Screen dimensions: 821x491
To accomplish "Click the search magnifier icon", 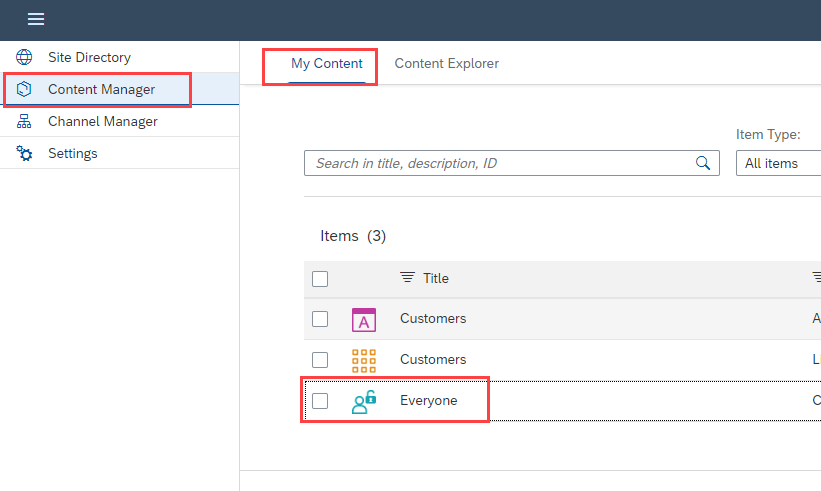I will (x=703, y=163).
